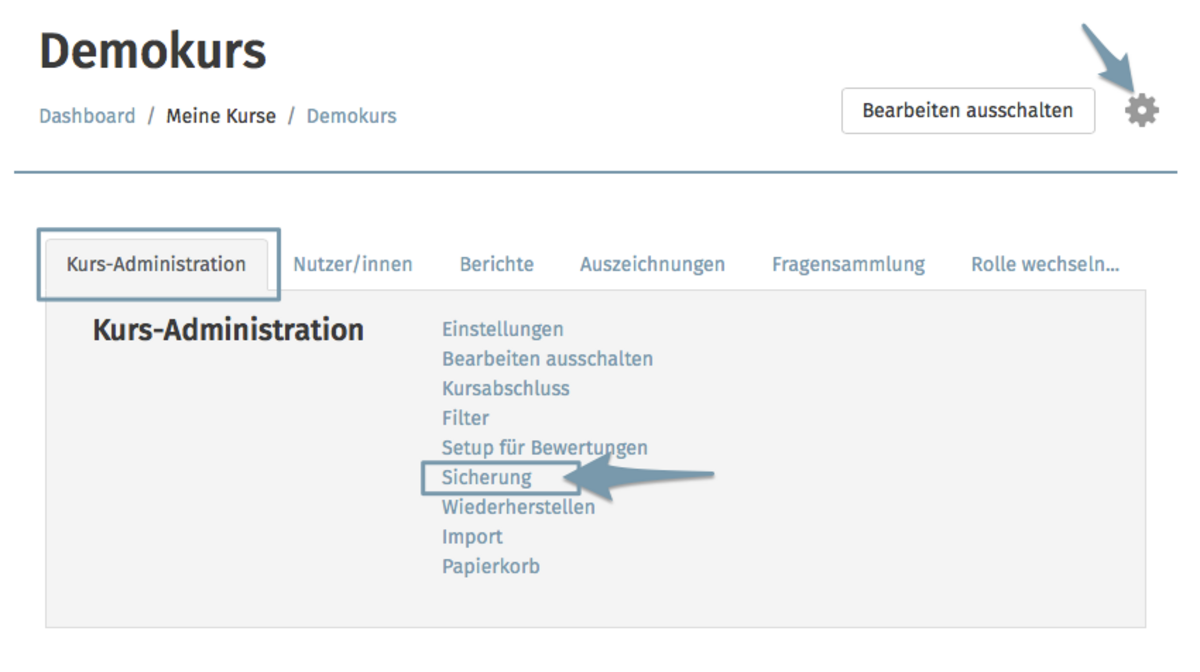Screen dimensions: 1200x672
Task: Go to Dashboard breadcrumb link
Action: tap(87, 116)
